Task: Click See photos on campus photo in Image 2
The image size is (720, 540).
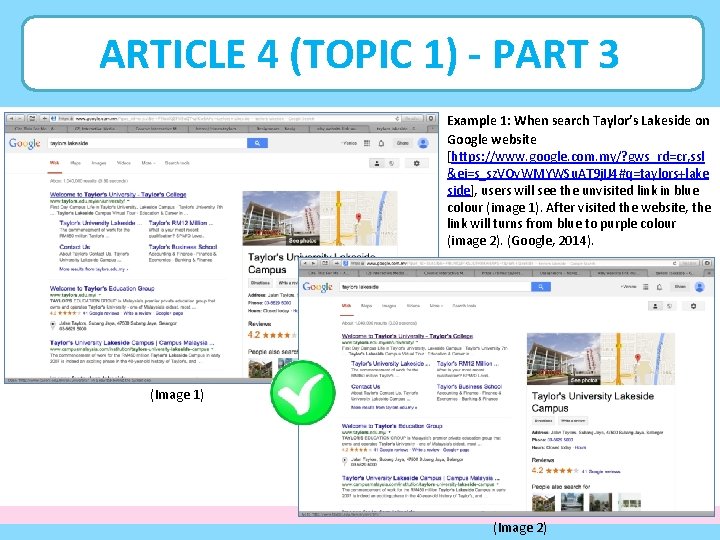Action: pyautogui.click(x=584, y=381)
